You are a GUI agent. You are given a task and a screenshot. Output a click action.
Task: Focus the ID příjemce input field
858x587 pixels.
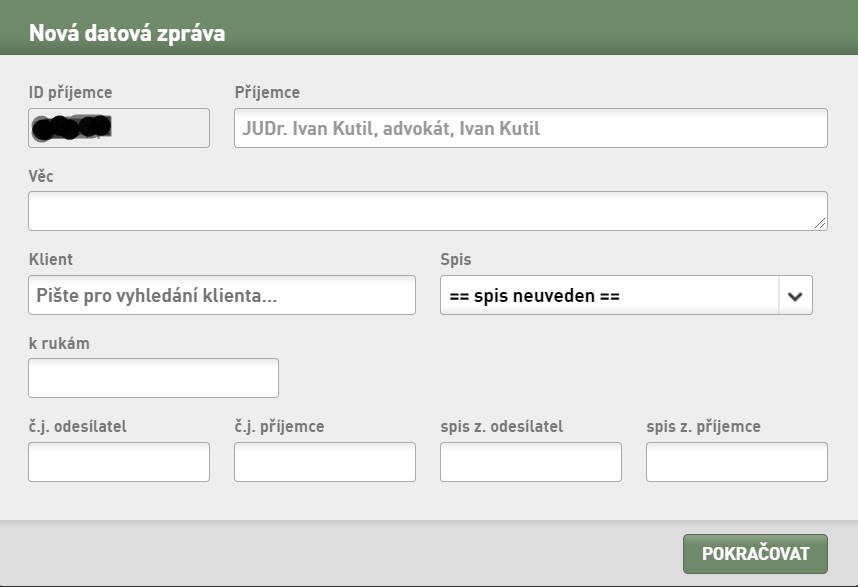tap(119, 128)
